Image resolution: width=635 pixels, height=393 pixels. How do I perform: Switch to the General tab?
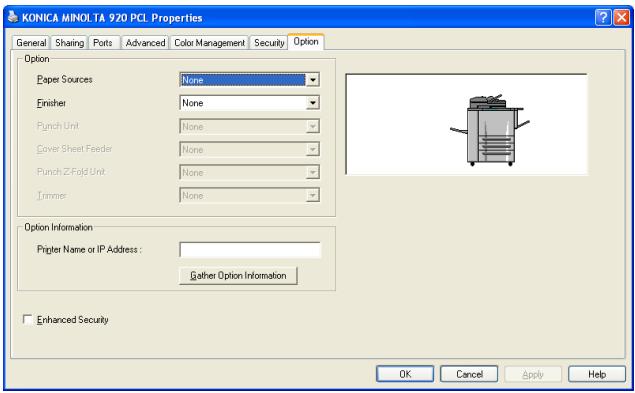point(31,43)
